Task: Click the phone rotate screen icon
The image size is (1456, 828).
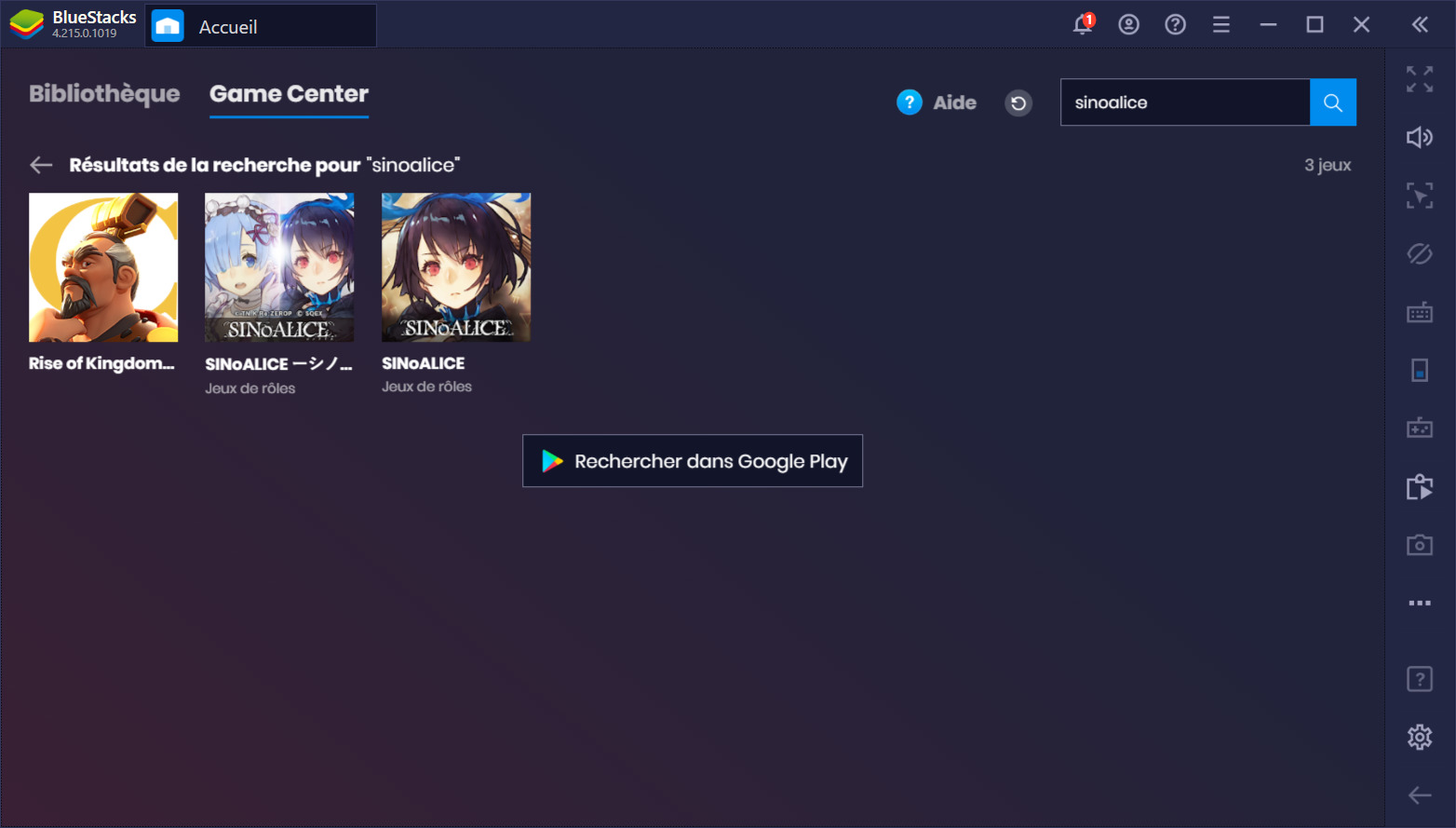Action: point(1420,370)
